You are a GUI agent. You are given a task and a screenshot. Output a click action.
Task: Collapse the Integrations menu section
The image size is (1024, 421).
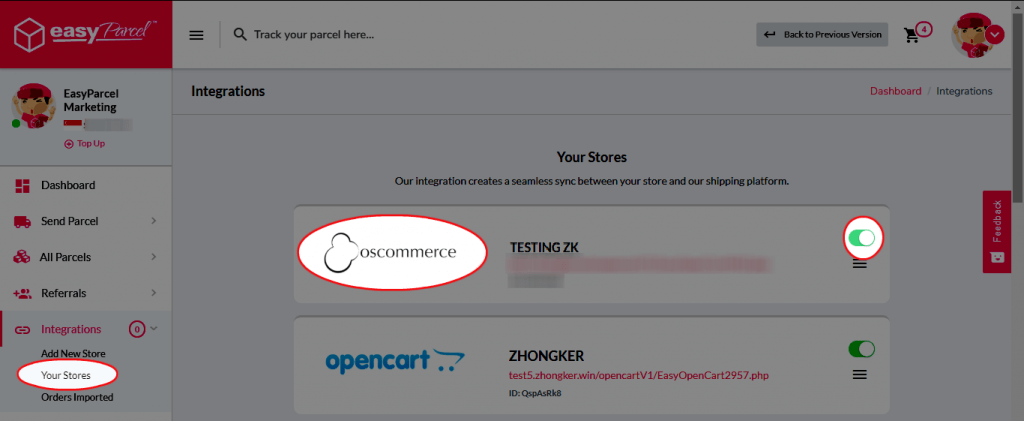coord(154,329)
